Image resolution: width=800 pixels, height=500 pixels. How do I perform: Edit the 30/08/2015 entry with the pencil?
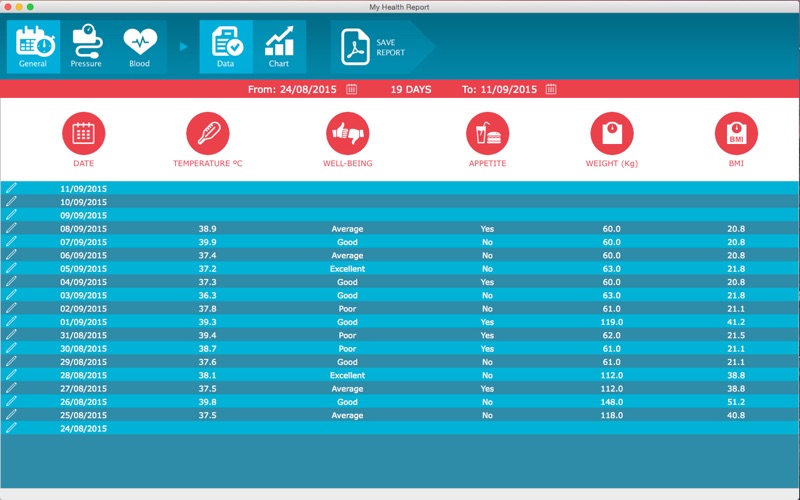click(11, 347)
